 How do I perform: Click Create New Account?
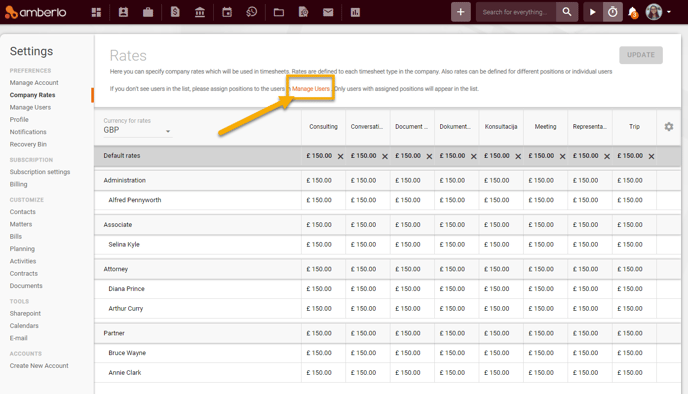39,365
